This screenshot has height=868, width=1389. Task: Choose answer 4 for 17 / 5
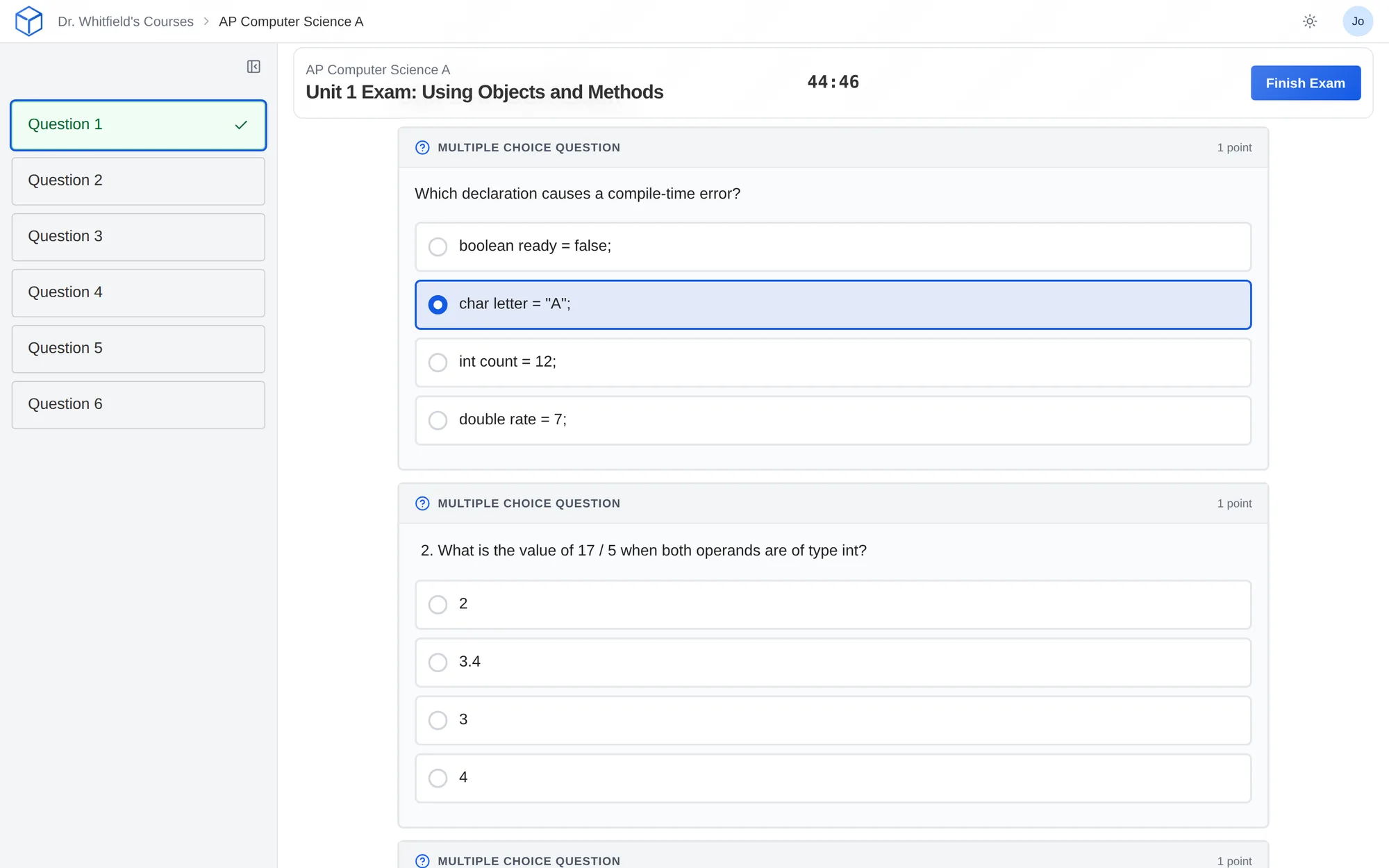pos(833,778)
